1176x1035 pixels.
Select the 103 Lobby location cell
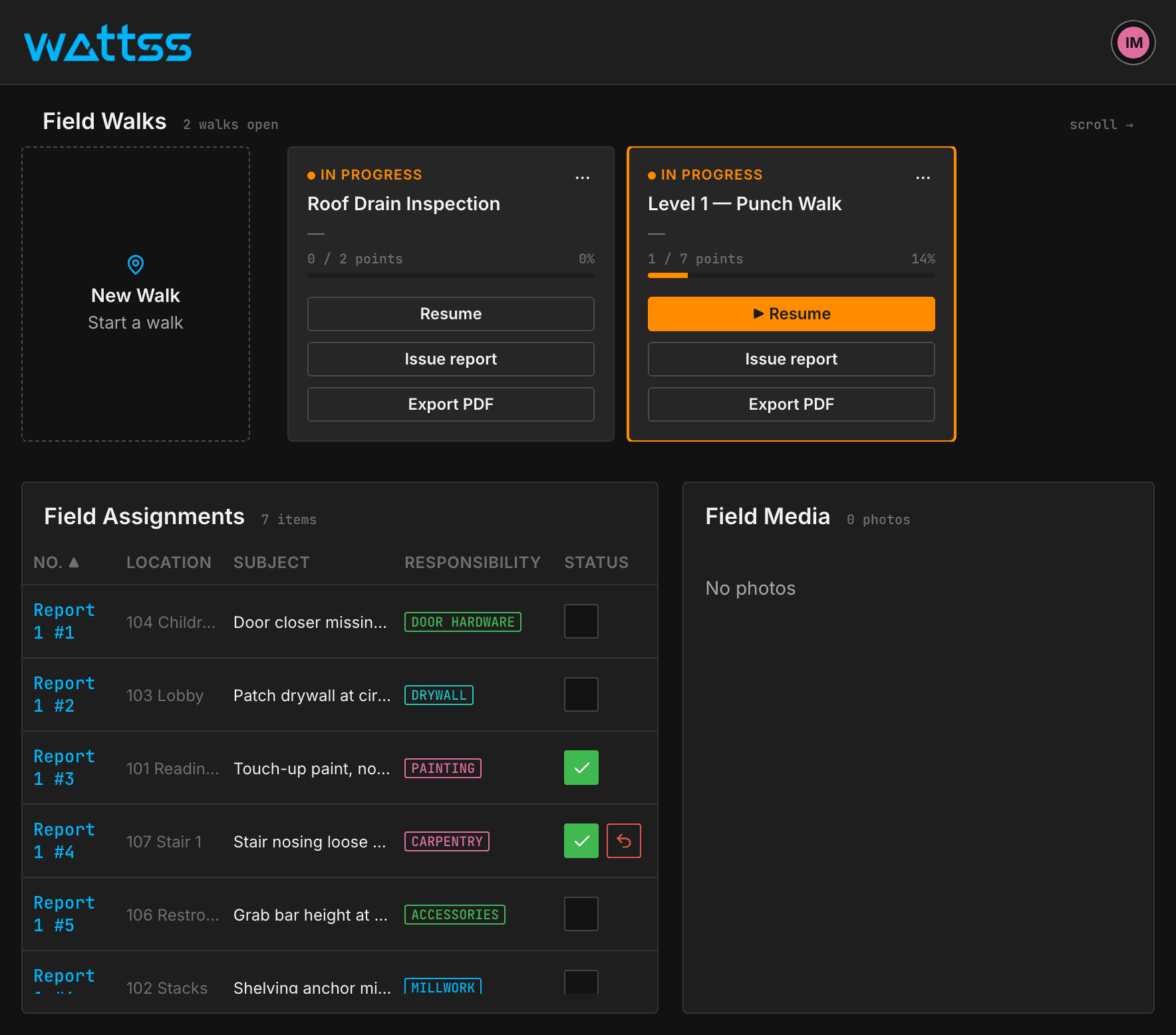165,695
